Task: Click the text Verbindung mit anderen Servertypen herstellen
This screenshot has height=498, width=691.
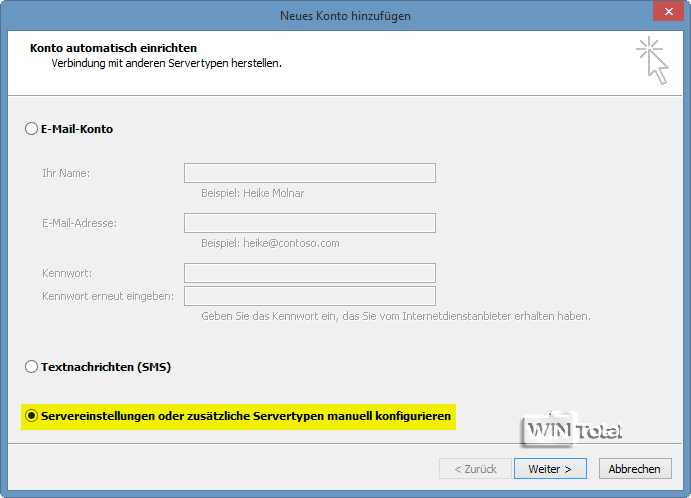Action: tap(167, 63)
